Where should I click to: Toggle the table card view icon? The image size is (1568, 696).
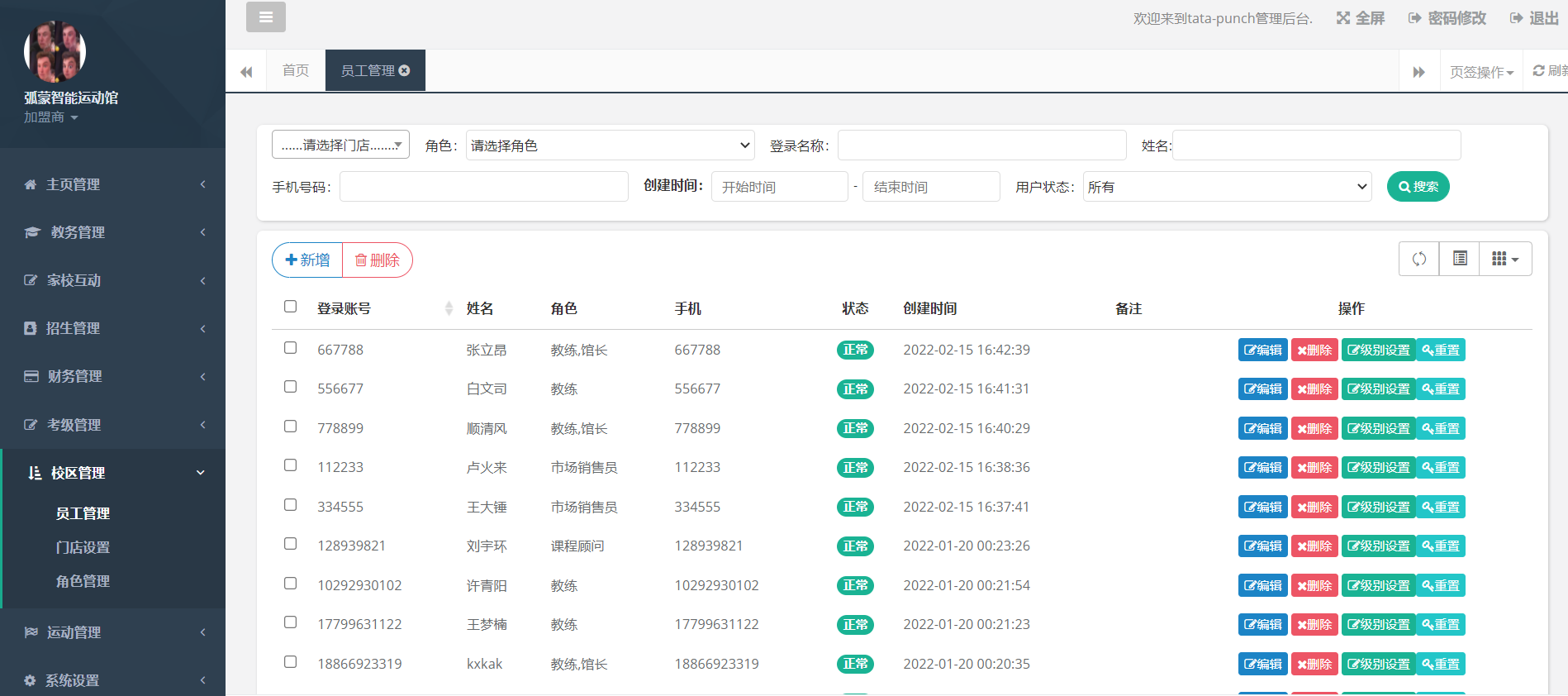1460,259
